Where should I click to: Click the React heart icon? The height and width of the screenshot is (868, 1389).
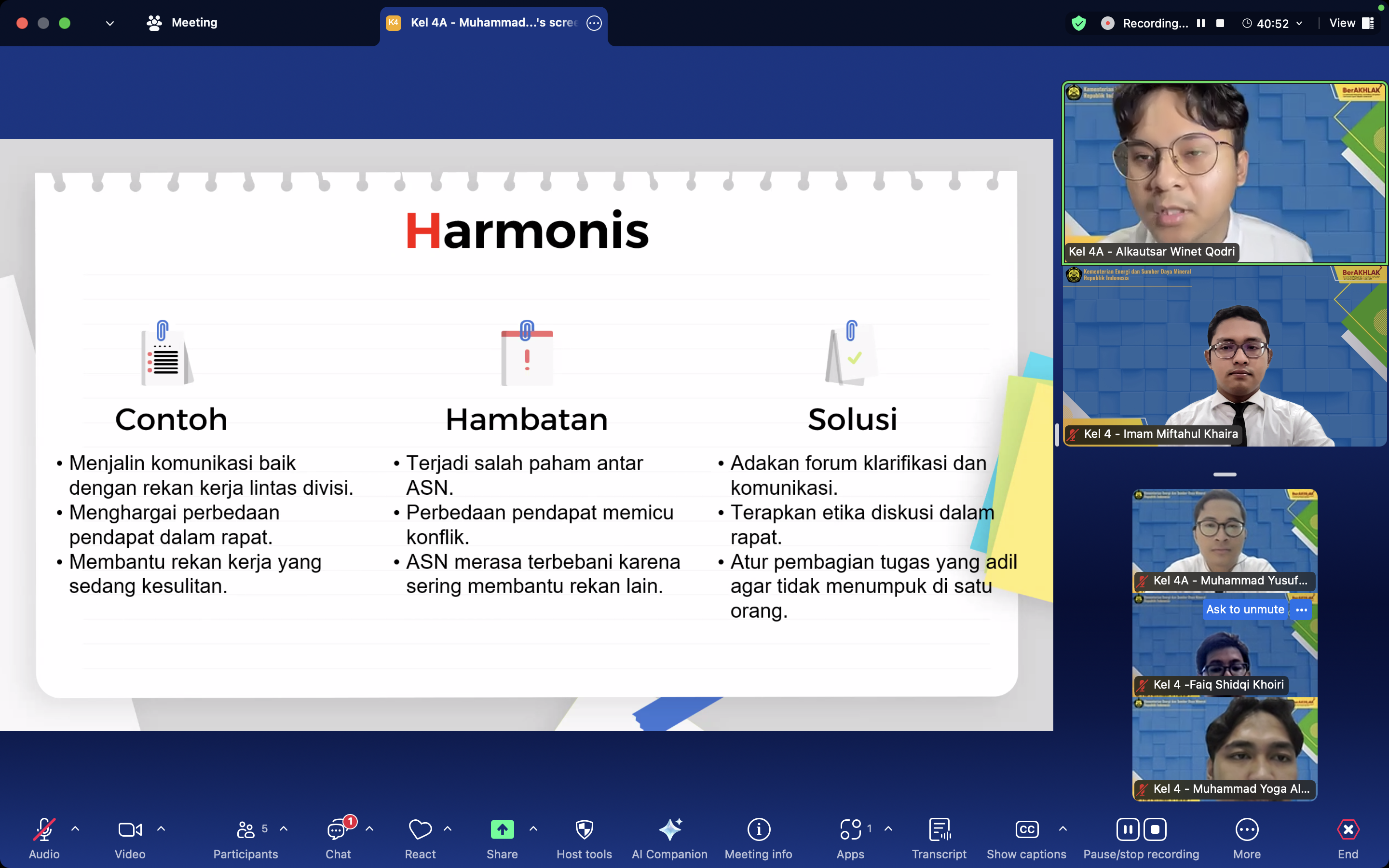point(420,829)
